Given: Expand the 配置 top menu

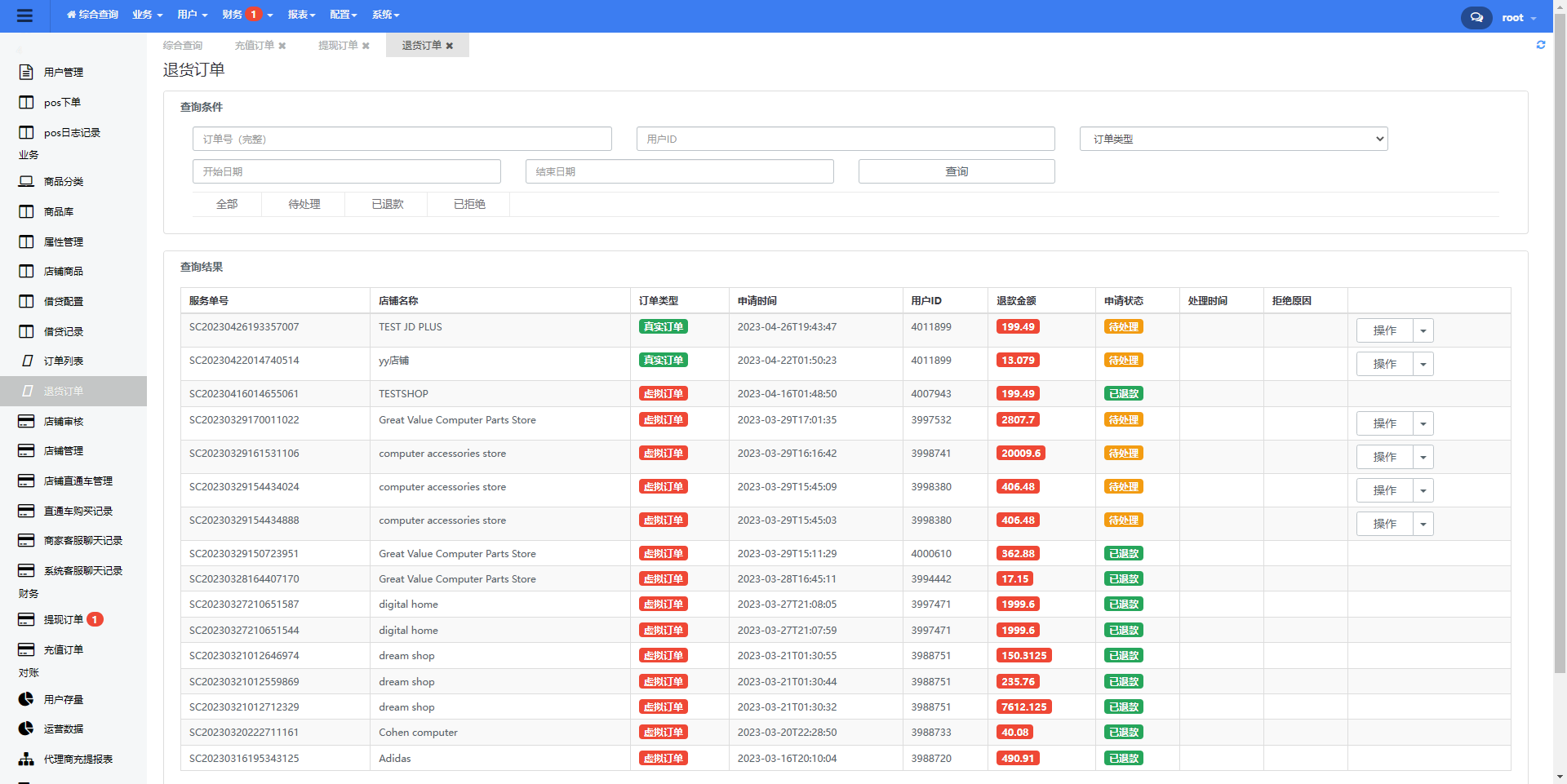Looking at the screenshot, I should click(x=344, y=15).
